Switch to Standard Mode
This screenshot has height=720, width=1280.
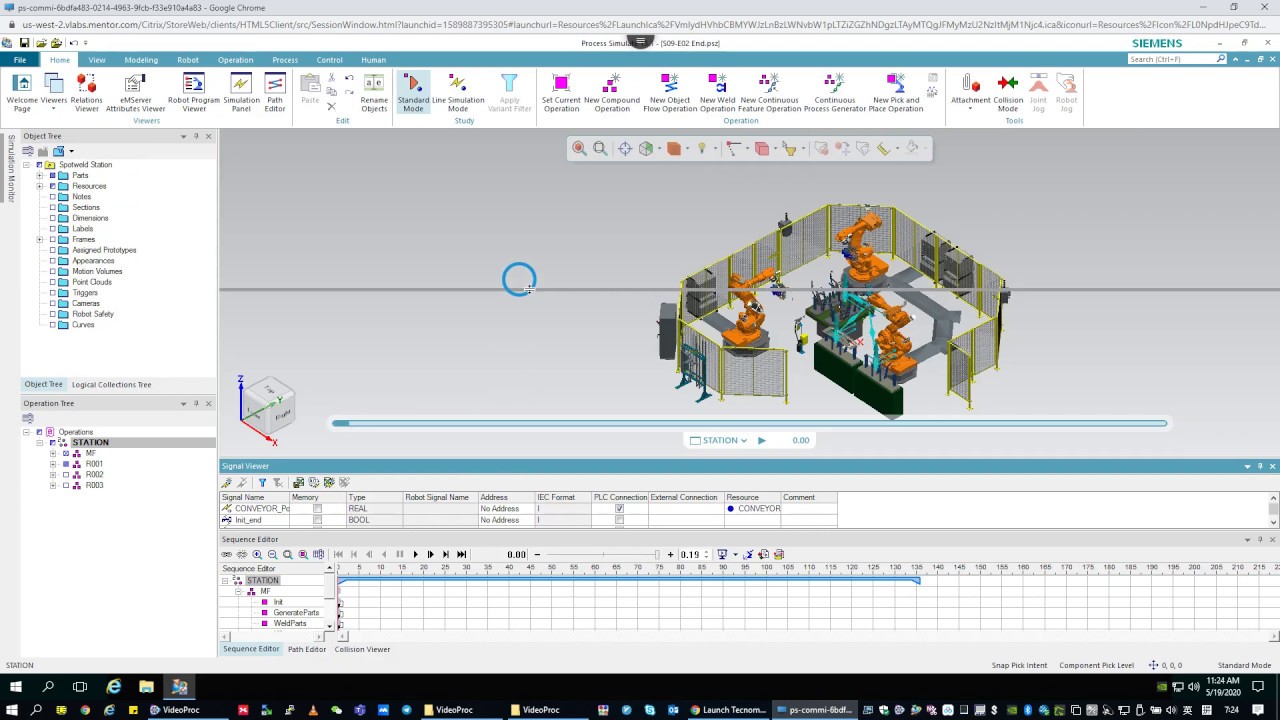pyautogui.click(x=413, y=93)
